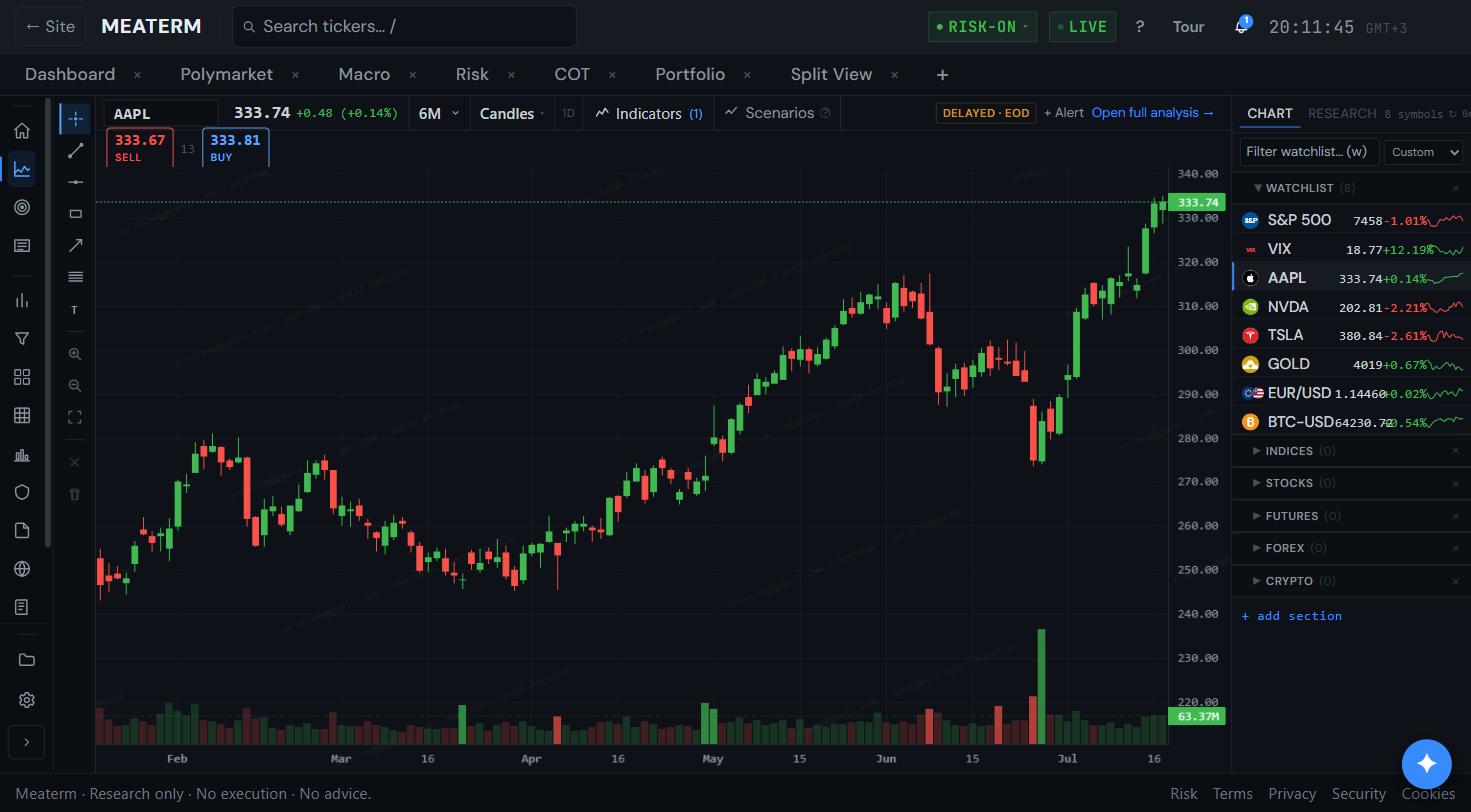This screenshot has height=812, width=1471.
Task: Select the parallel lines drawing tool
Action: coord(75,277)
